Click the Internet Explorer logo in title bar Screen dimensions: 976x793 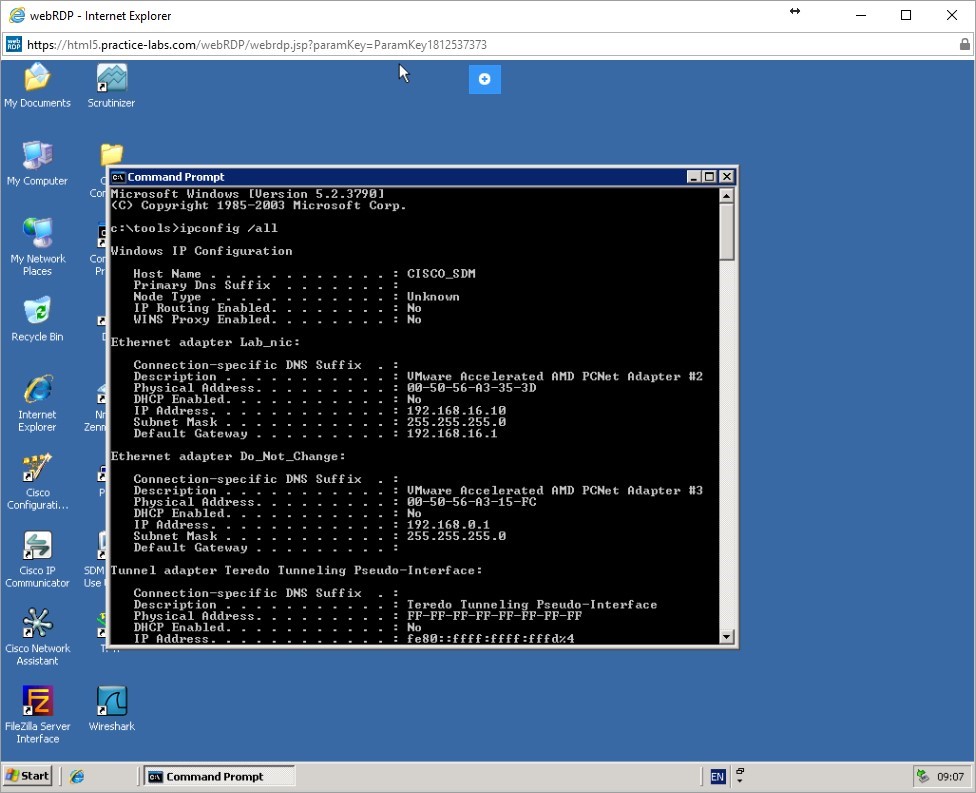pyautogui.click(x=17, y=15)
